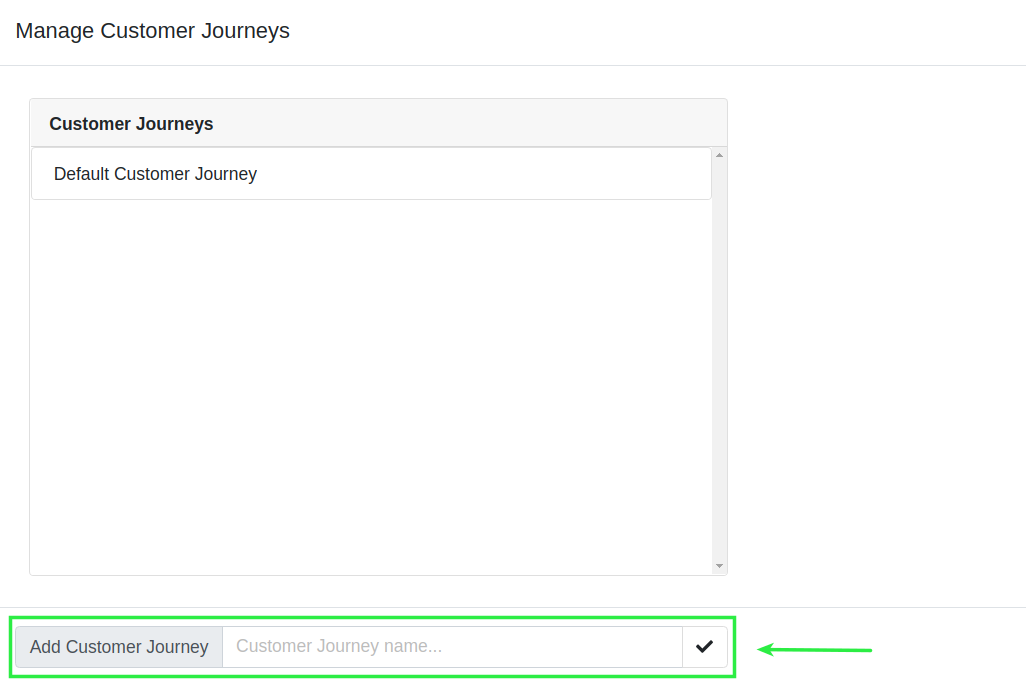Click the word "Default" in list row
Viewport: 1026px width, 681px height.
[81, 174]
